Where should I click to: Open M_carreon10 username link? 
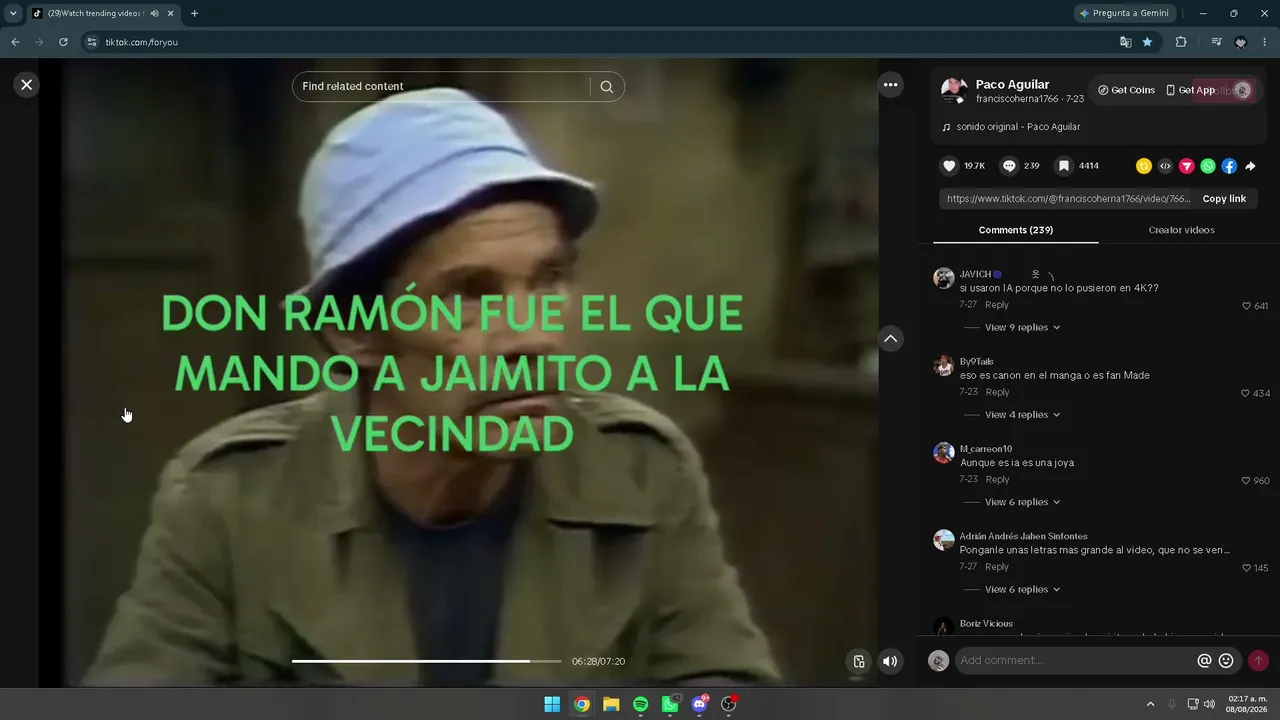coord(986,449)
